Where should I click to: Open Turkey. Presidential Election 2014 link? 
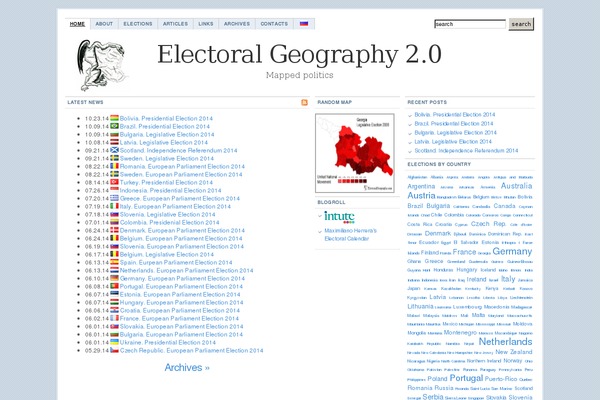pyautogui.click(x=166, y=183)
